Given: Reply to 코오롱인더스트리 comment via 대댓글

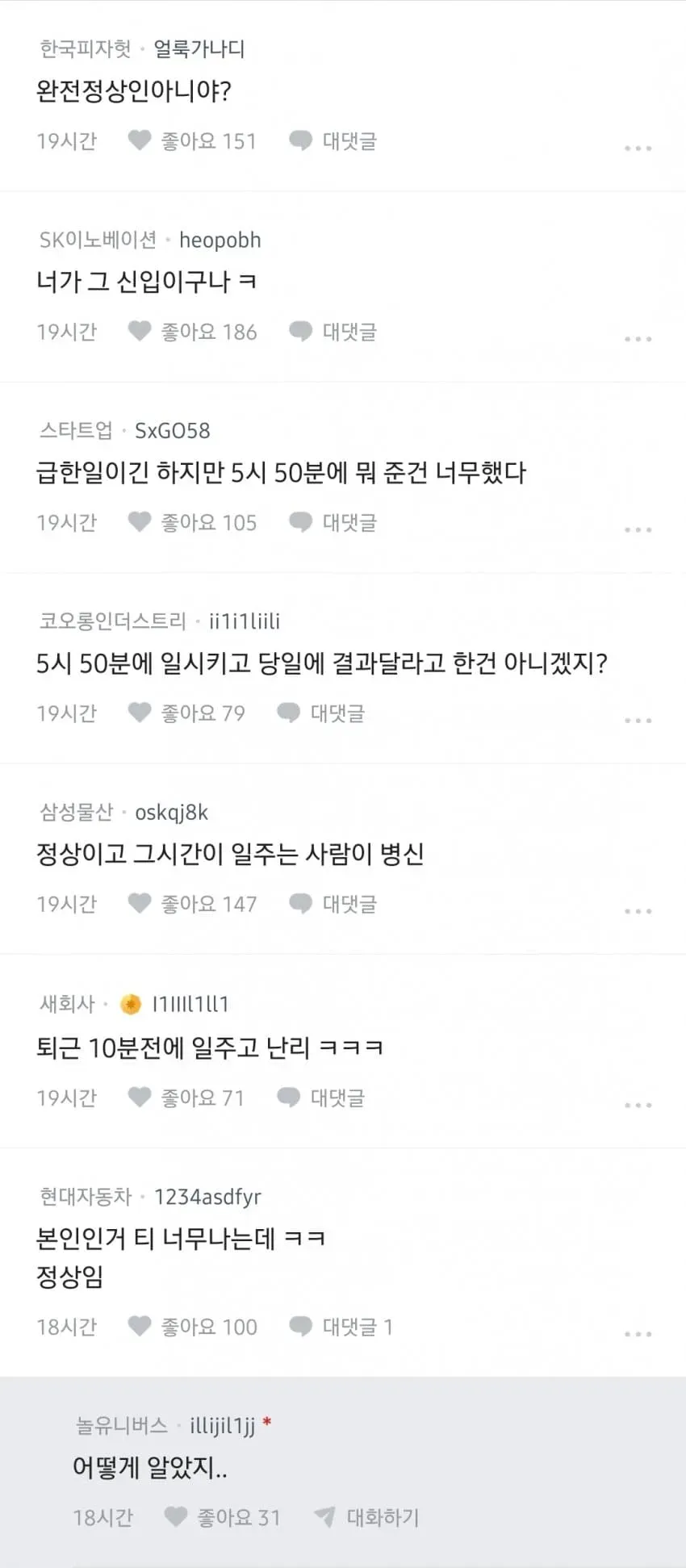Looking at the screenshot, I should coord(321,713).
